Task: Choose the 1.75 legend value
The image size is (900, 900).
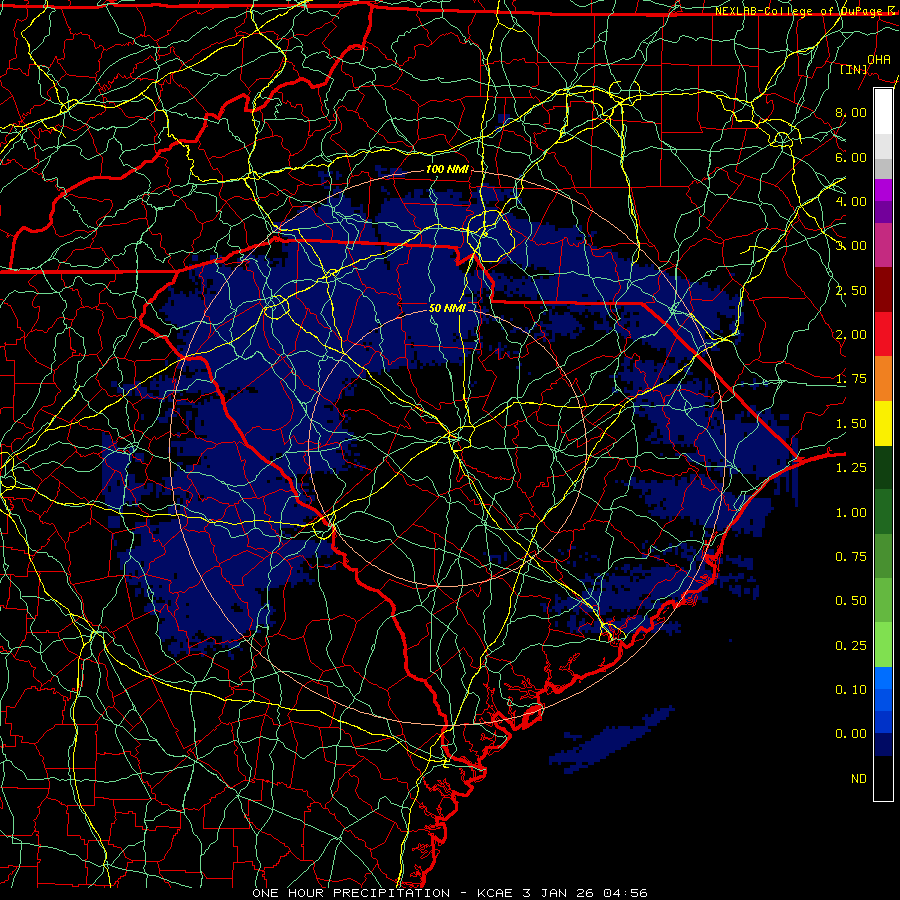Action: click(x=851, y=379)
